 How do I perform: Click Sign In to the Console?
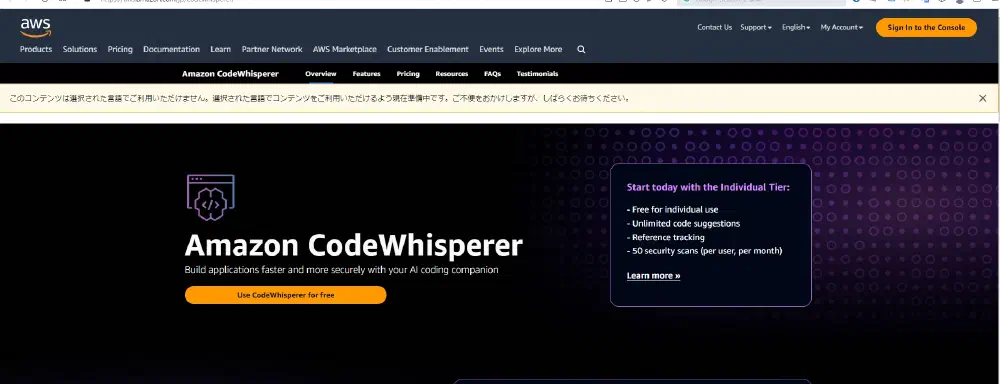[x=926, y=27]
